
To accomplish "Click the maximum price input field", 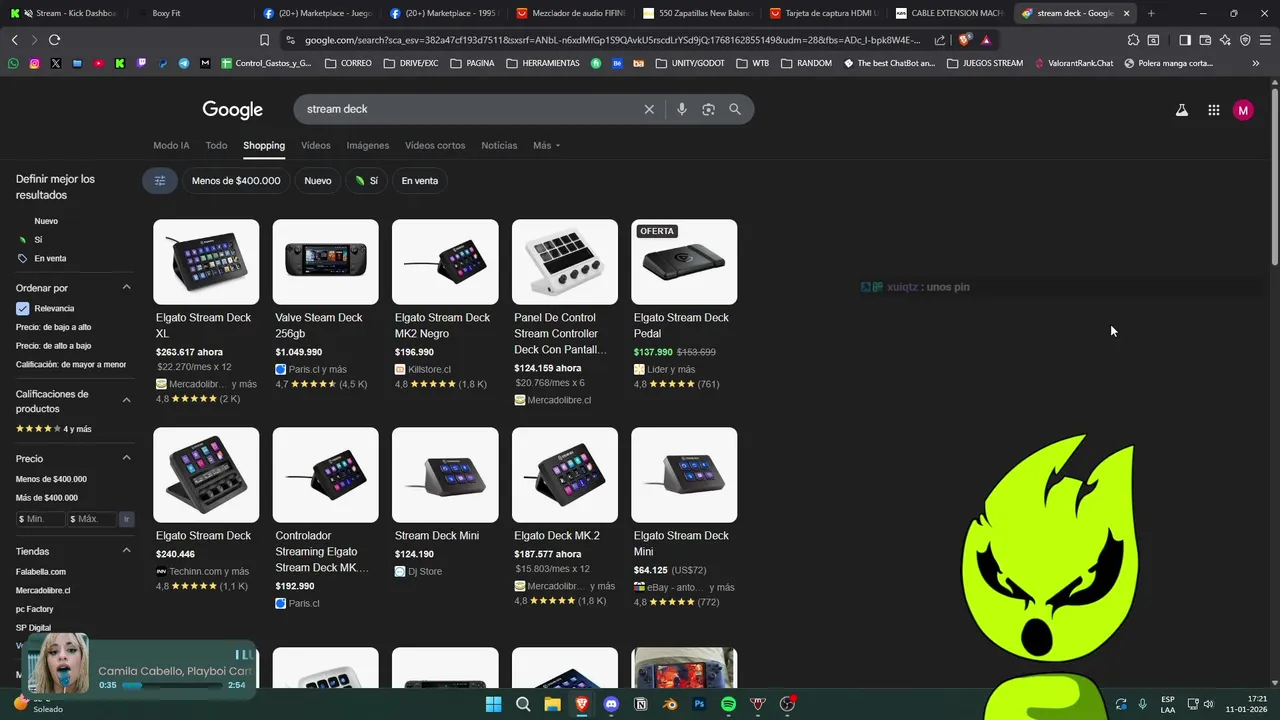I will pos(93,519).
